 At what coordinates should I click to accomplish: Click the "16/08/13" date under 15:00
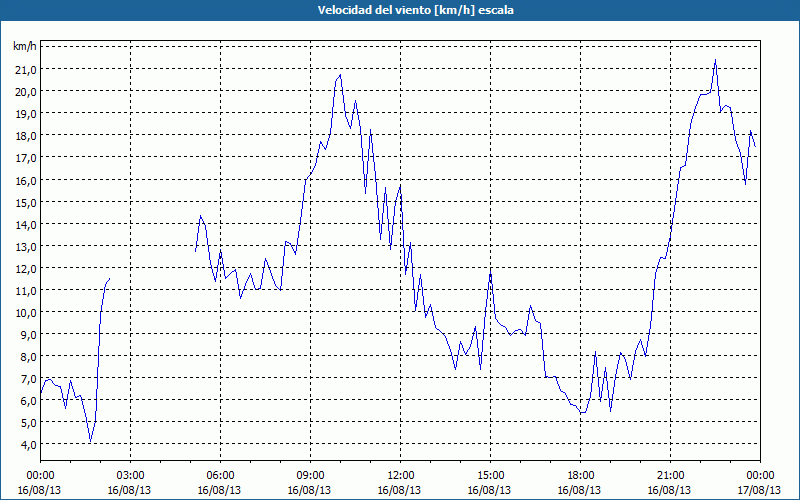pos(490,490)
